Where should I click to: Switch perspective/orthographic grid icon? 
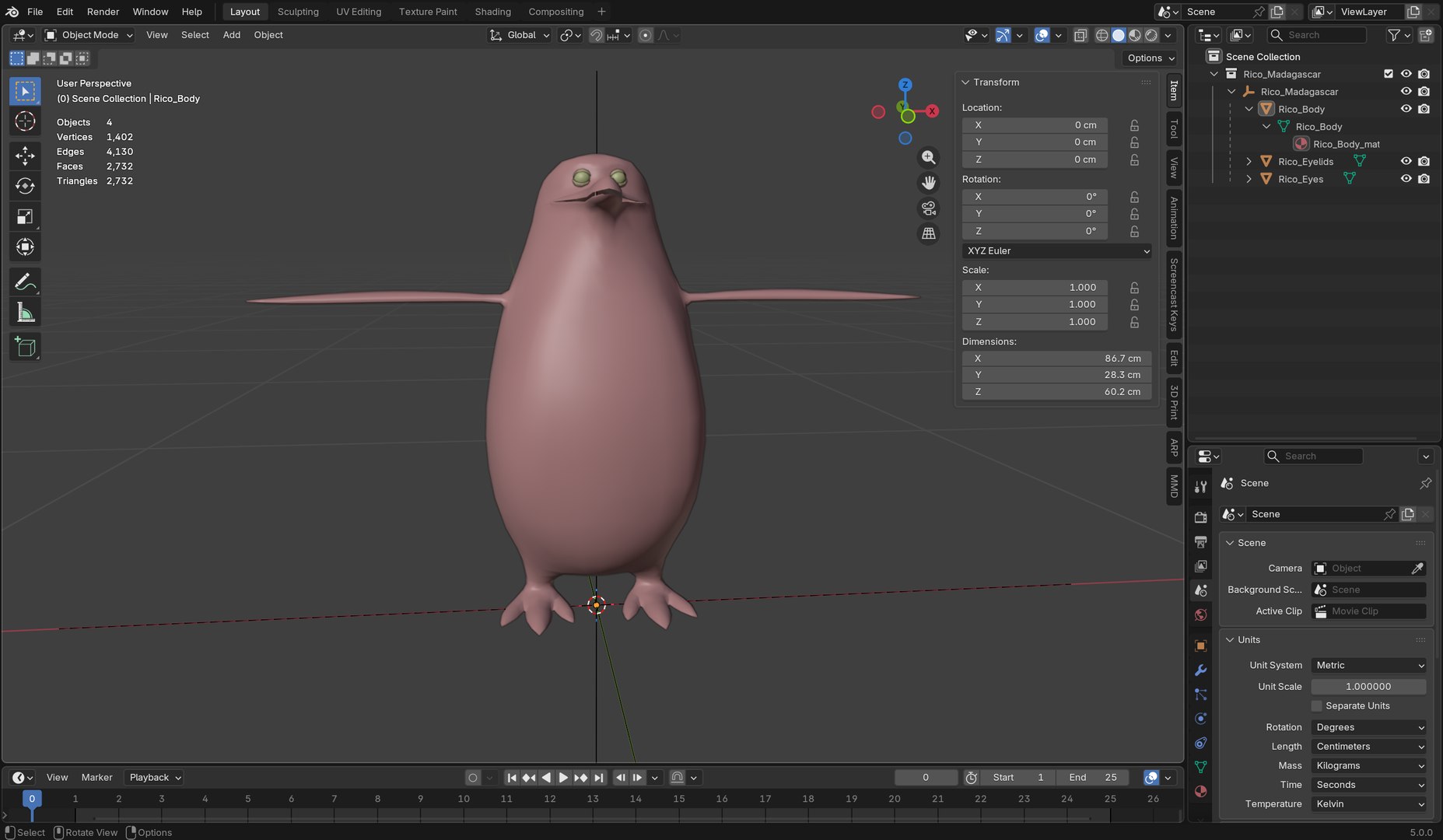click(x=928, y=233)
